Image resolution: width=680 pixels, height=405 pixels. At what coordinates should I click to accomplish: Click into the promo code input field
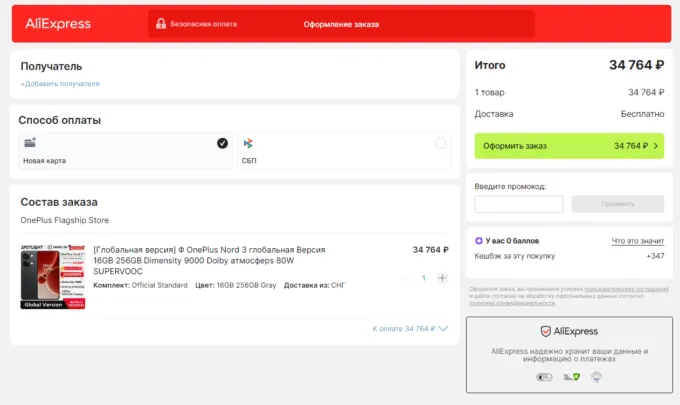(x=518, y=204)
